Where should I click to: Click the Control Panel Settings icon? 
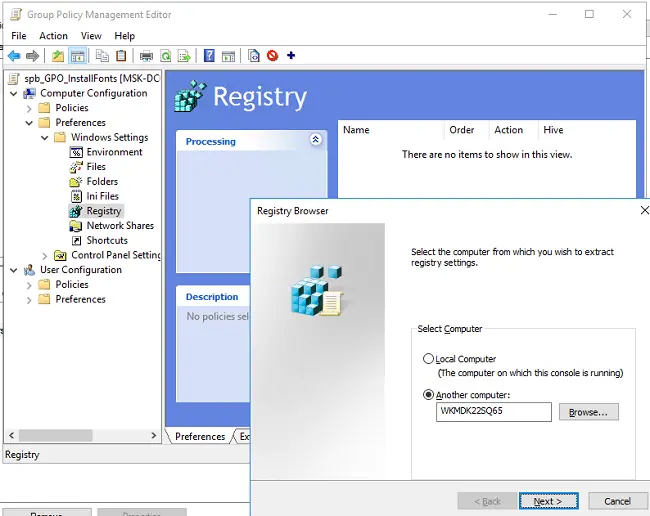[x=61, y=255]
